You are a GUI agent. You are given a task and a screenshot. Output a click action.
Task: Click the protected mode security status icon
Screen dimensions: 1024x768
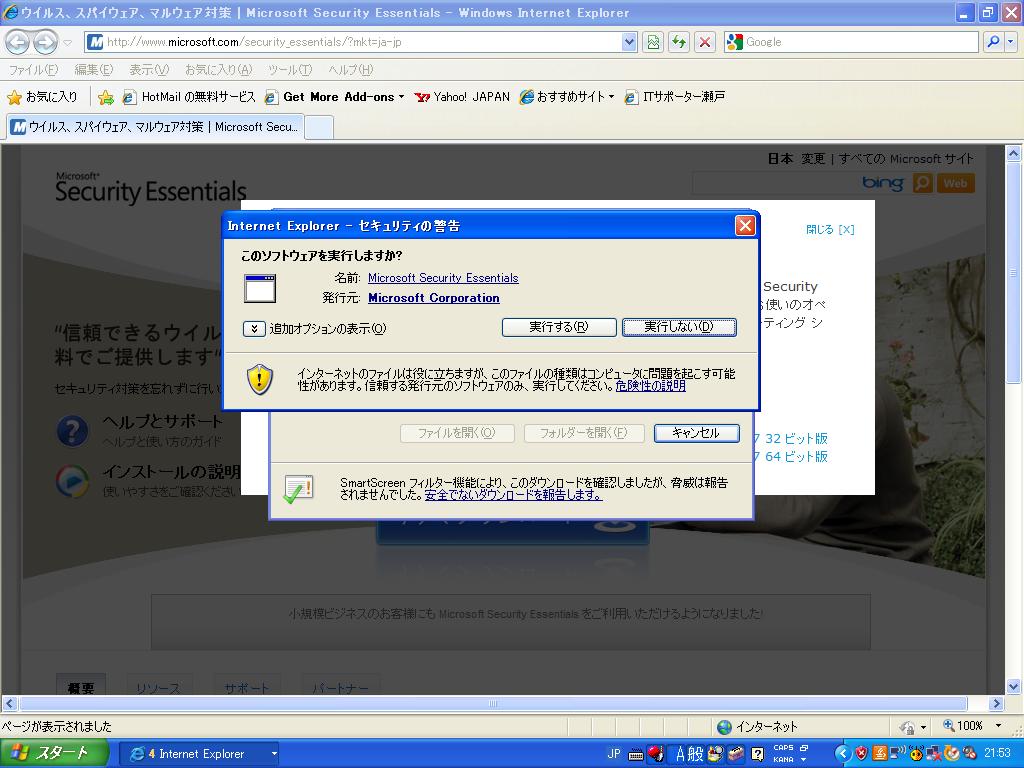point(906,726)
